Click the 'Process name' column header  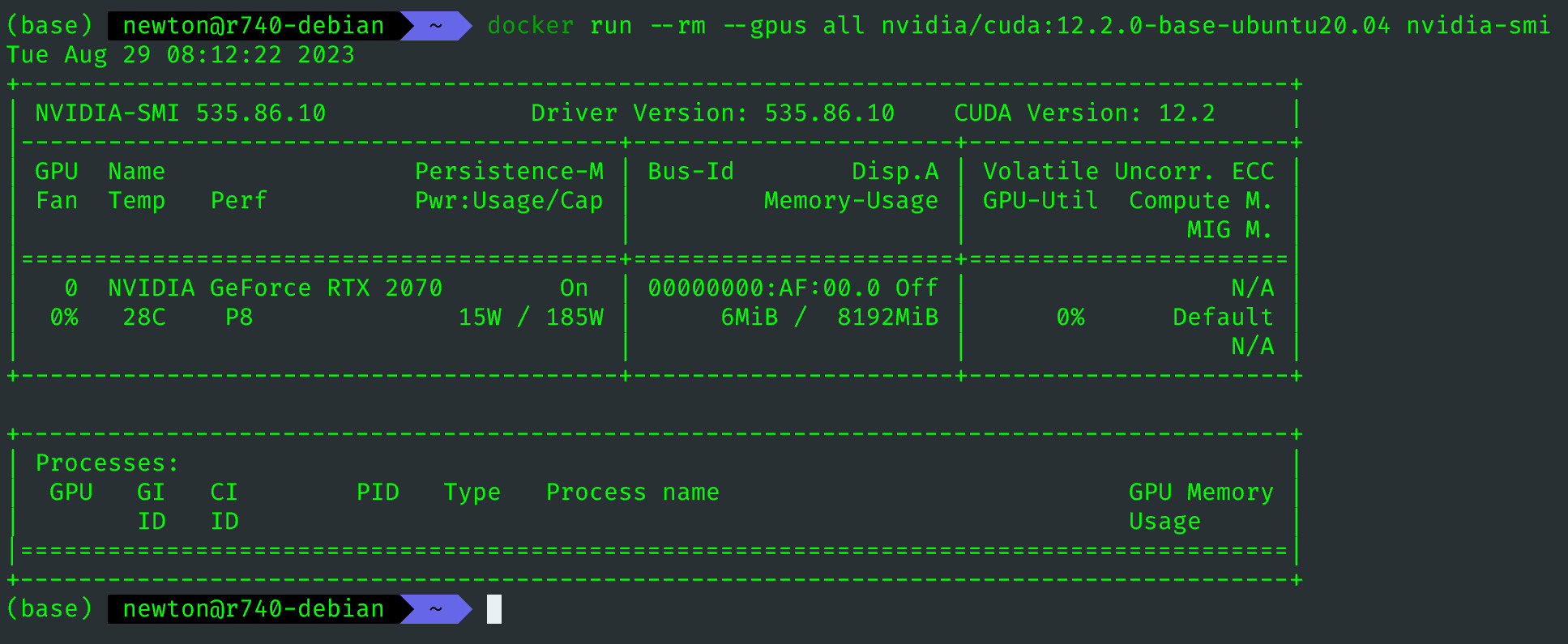[633, 493]
